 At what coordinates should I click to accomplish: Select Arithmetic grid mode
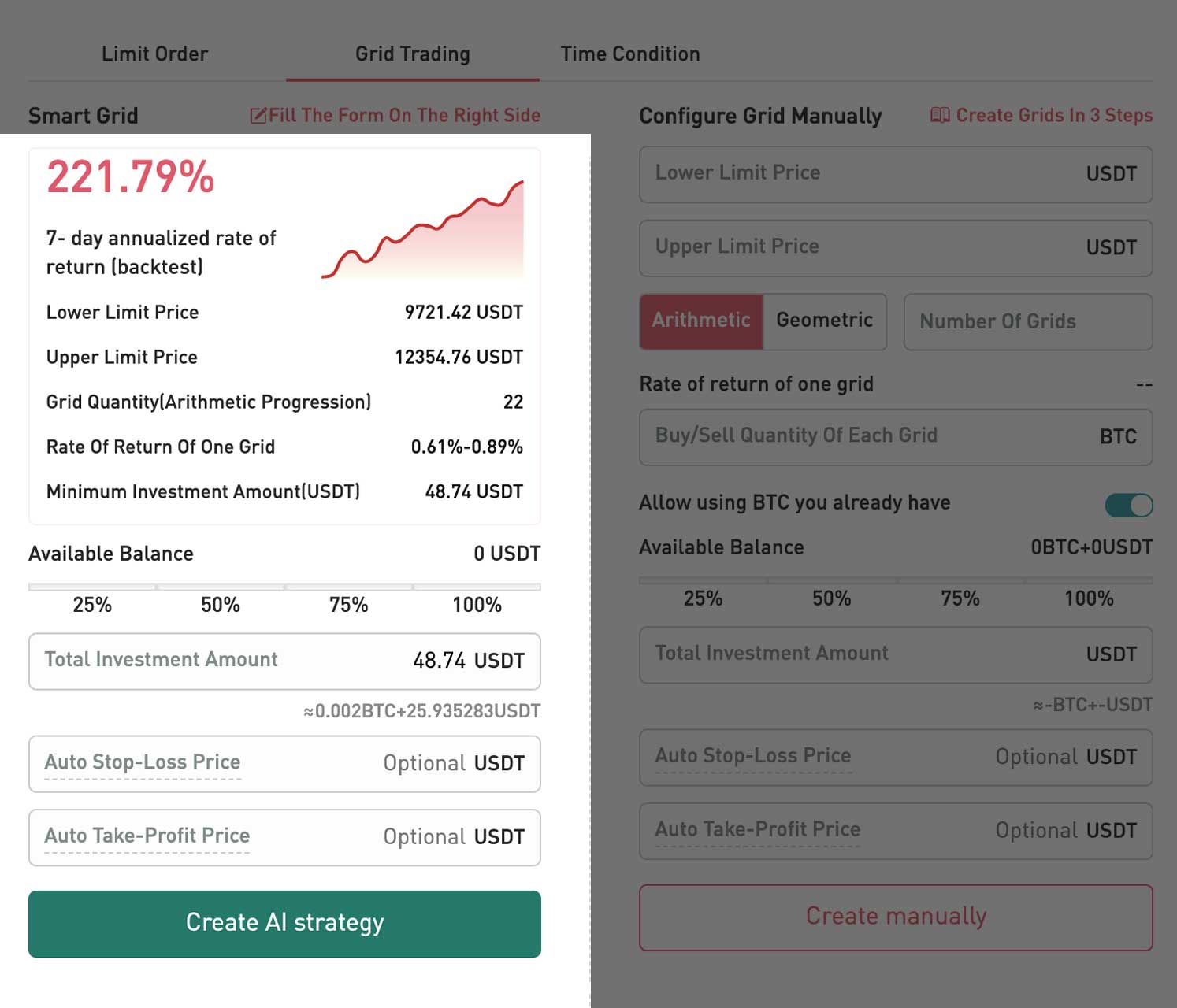click(700, 321)
